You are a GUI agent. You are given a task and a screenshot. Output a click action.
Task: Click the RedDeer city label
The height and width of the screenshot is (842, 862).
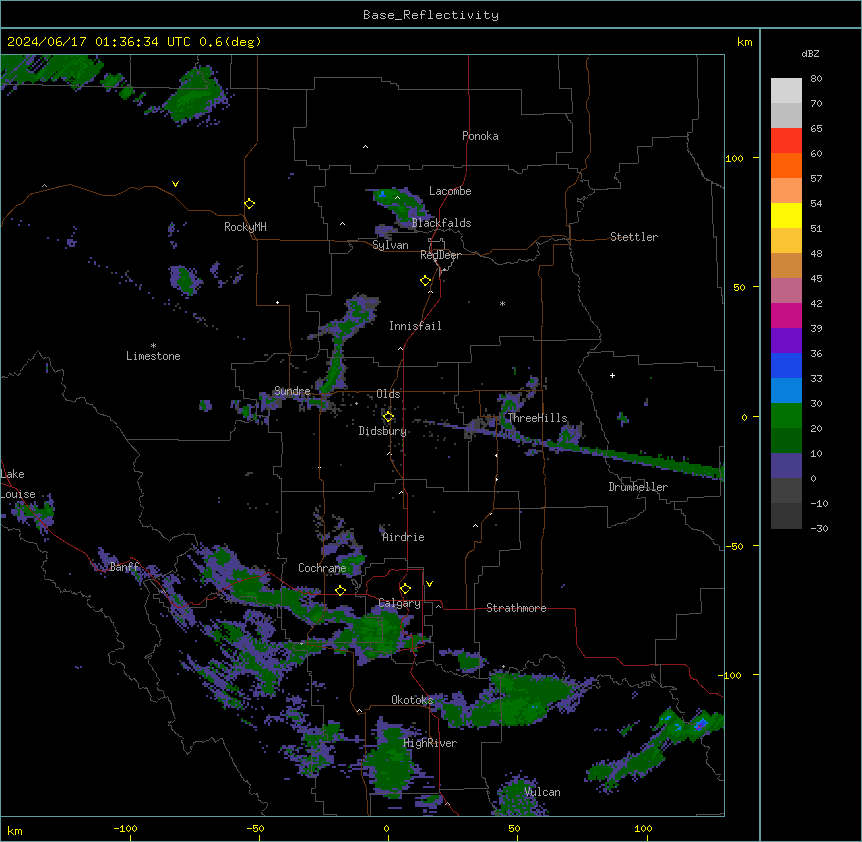tap(440, 255)
